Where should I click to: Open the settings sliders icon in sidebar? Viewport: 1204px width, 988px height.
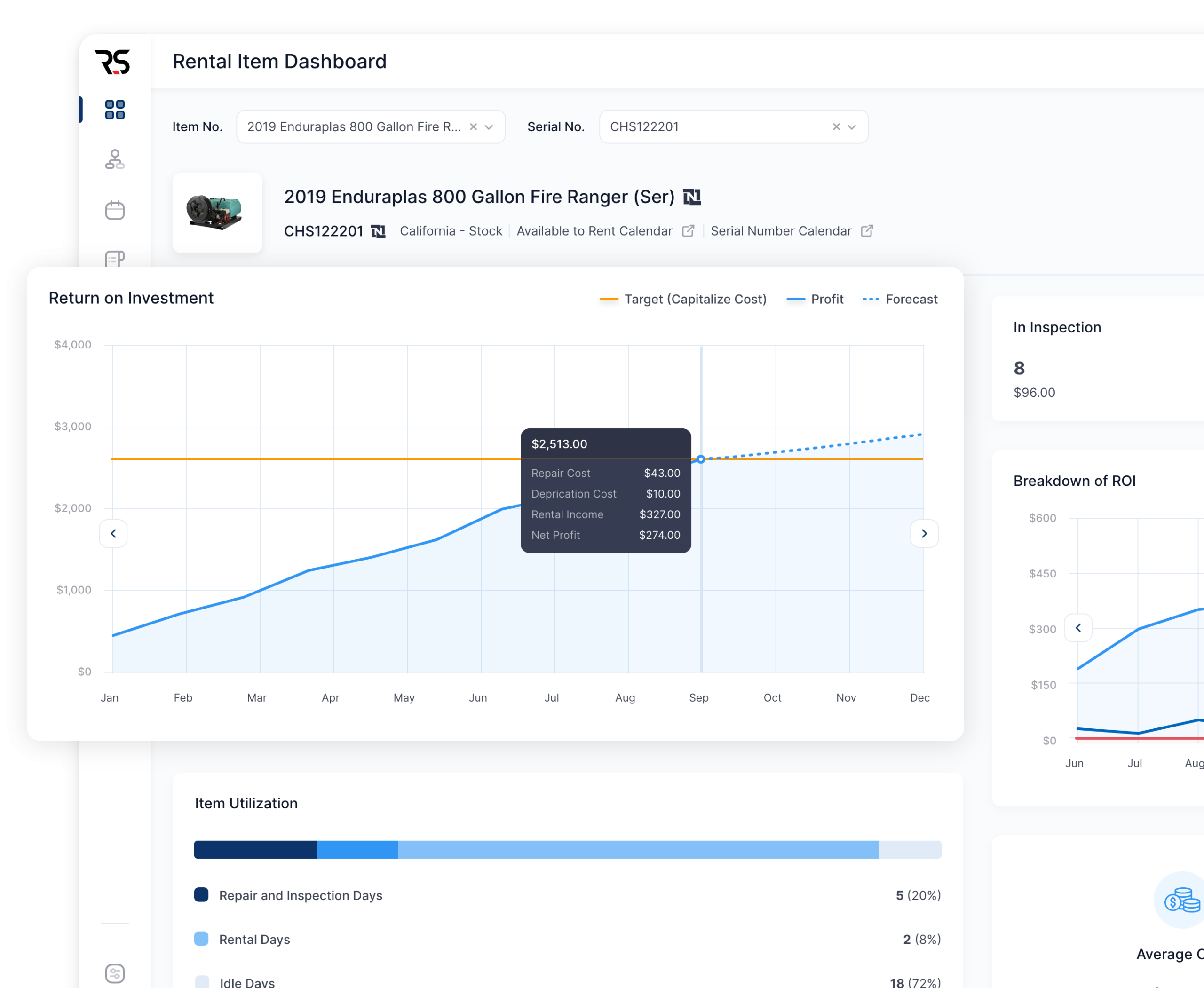115,973
